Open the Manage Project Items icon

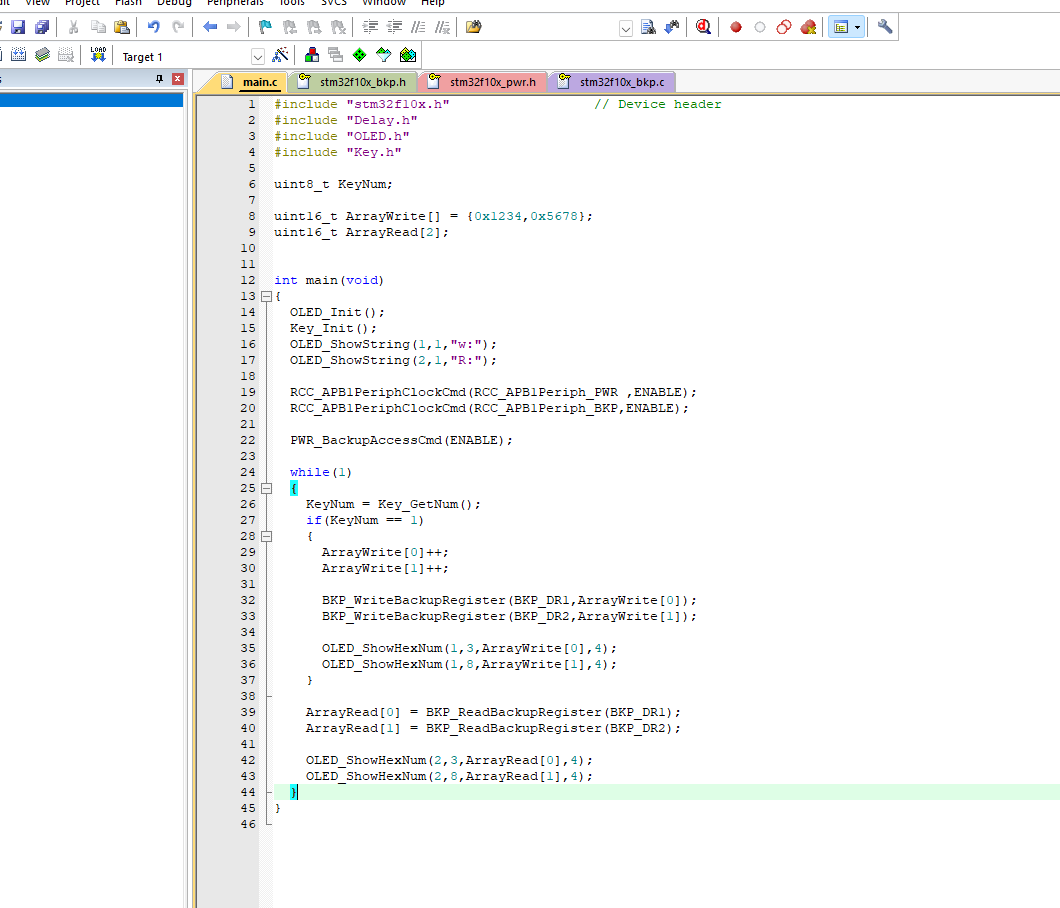pyautogui.click(x=312, y=55)
